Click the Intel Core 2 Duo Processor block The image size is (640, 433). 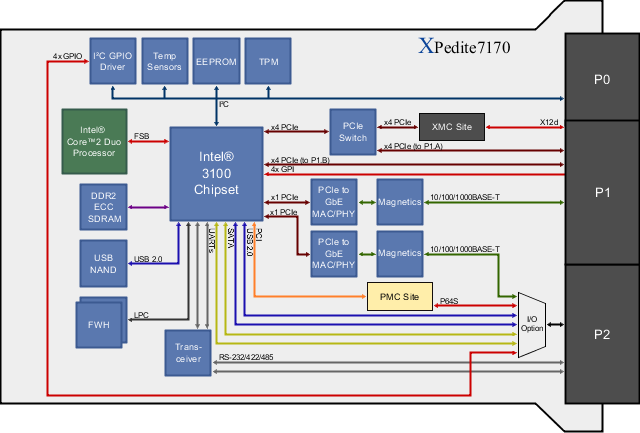click(x=94, y=141)
